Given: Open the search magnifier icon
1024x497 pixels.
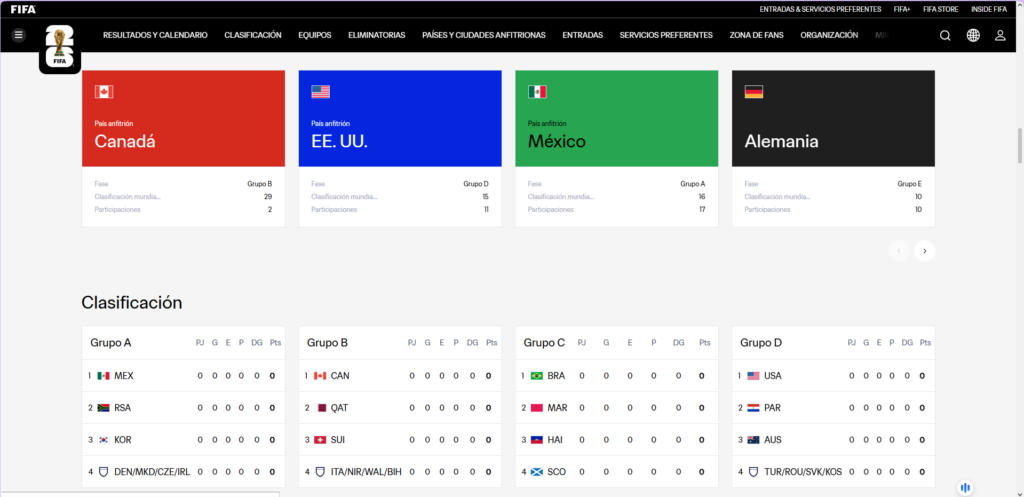Looking at the screenshot, I should click(945, 35).
